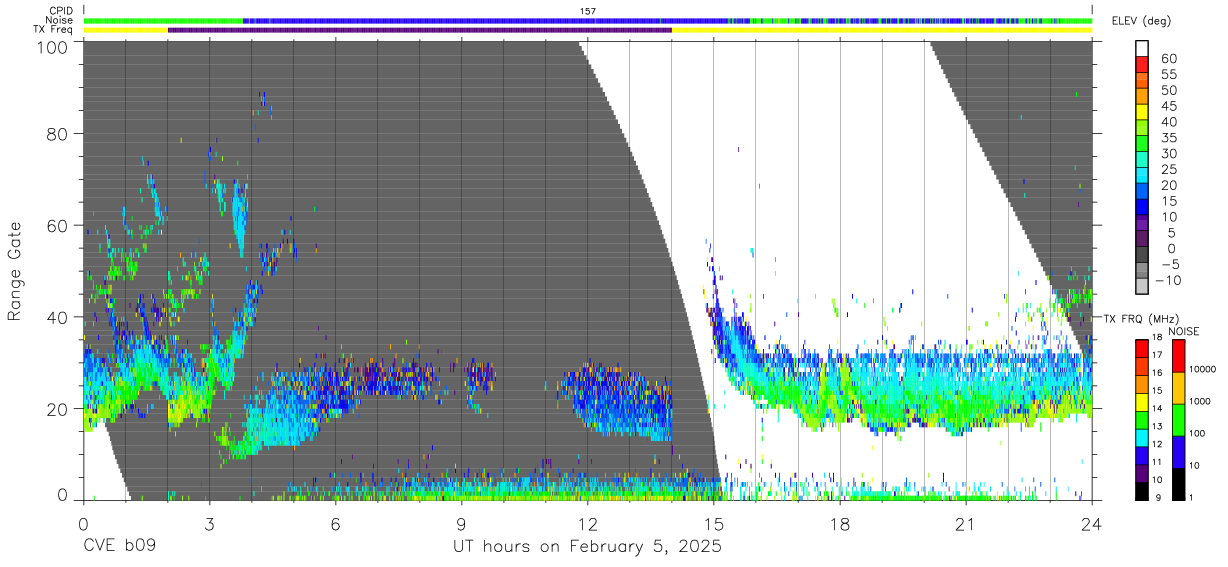Viewport: 1228px width, 567px height.
Task: Click the Range Gate axis title
Action: click(x=15, y=272)
